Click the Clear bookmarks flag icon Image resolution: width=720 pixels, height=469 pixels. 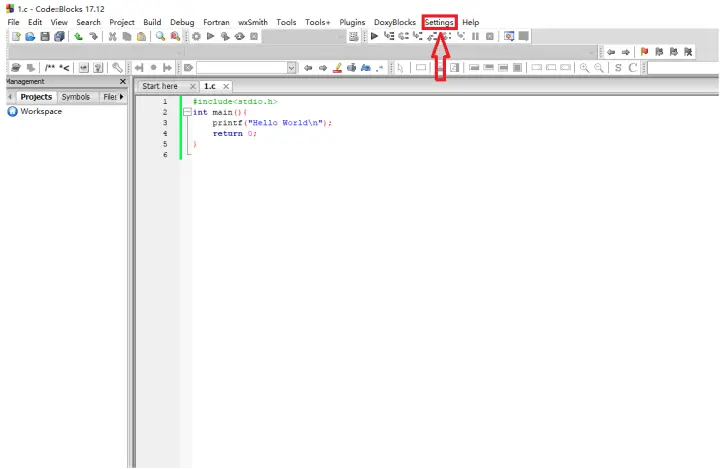click(688, 52)
